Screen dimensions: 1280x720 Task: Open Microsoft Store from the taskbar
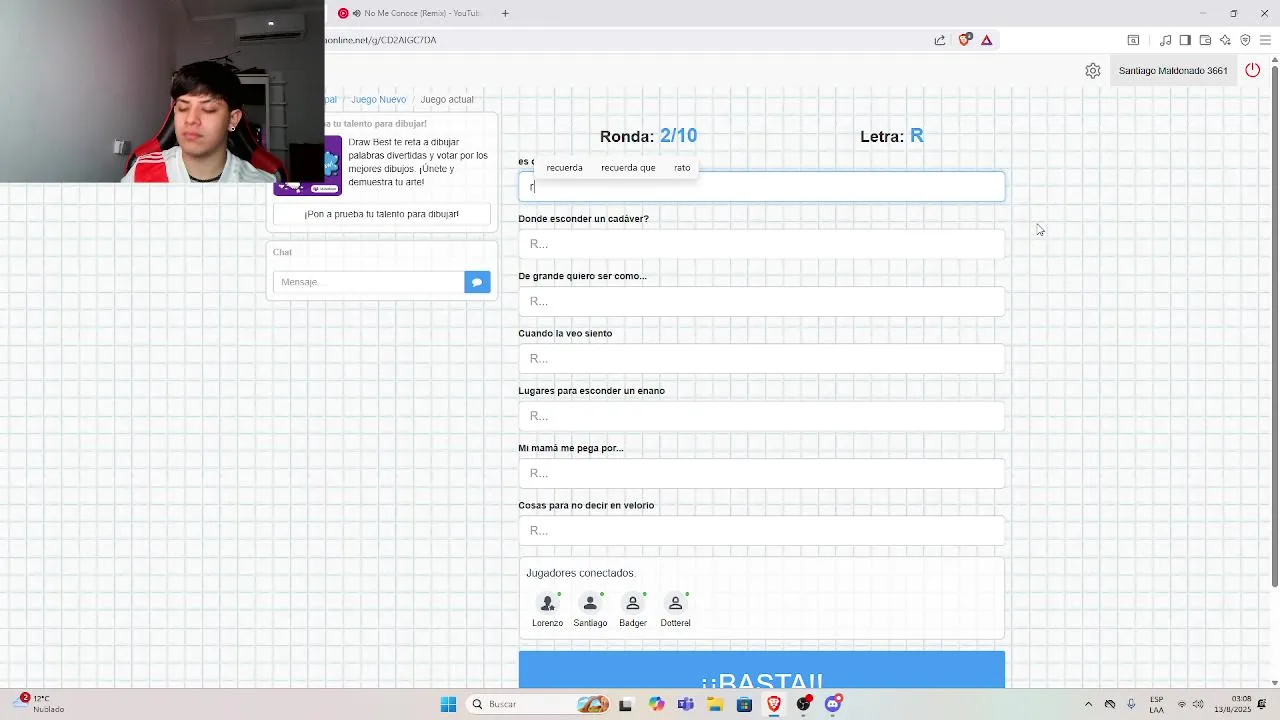(744, 704)
